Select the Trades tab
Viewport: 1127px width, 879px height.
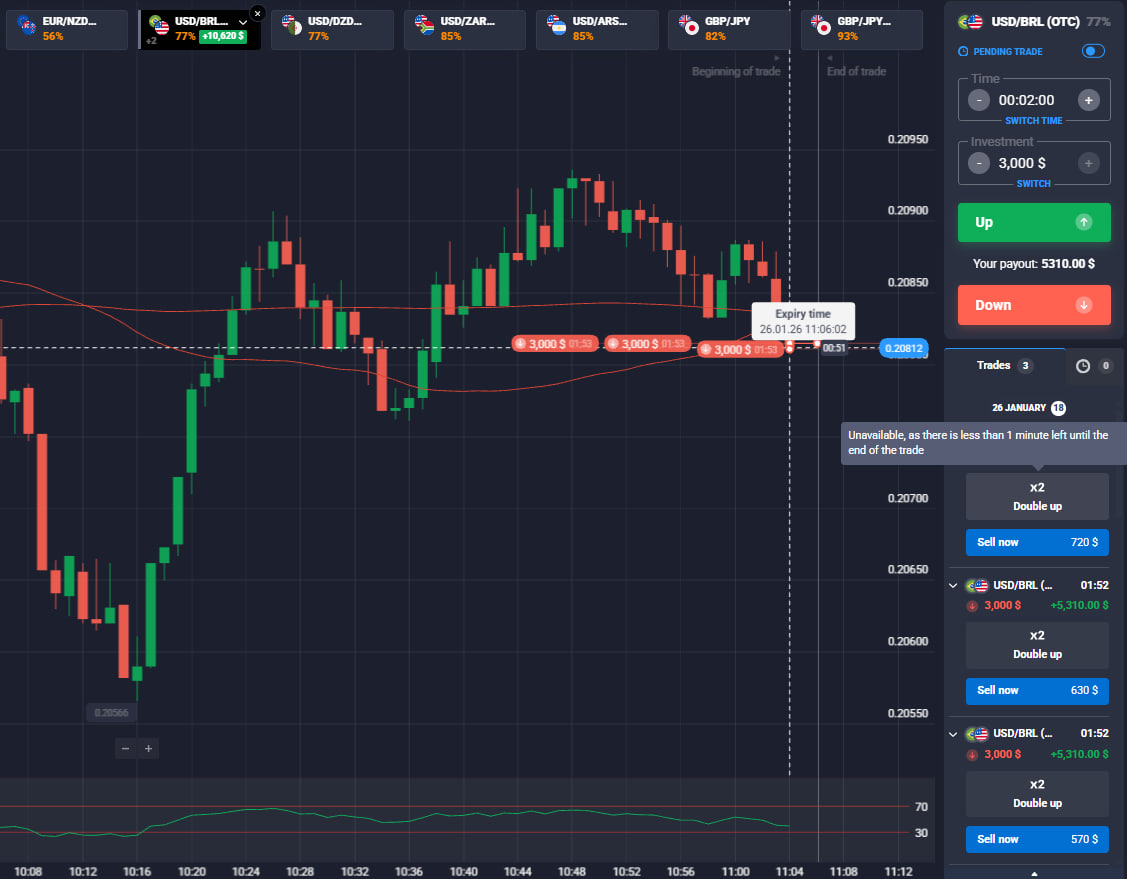point(1003,366)
